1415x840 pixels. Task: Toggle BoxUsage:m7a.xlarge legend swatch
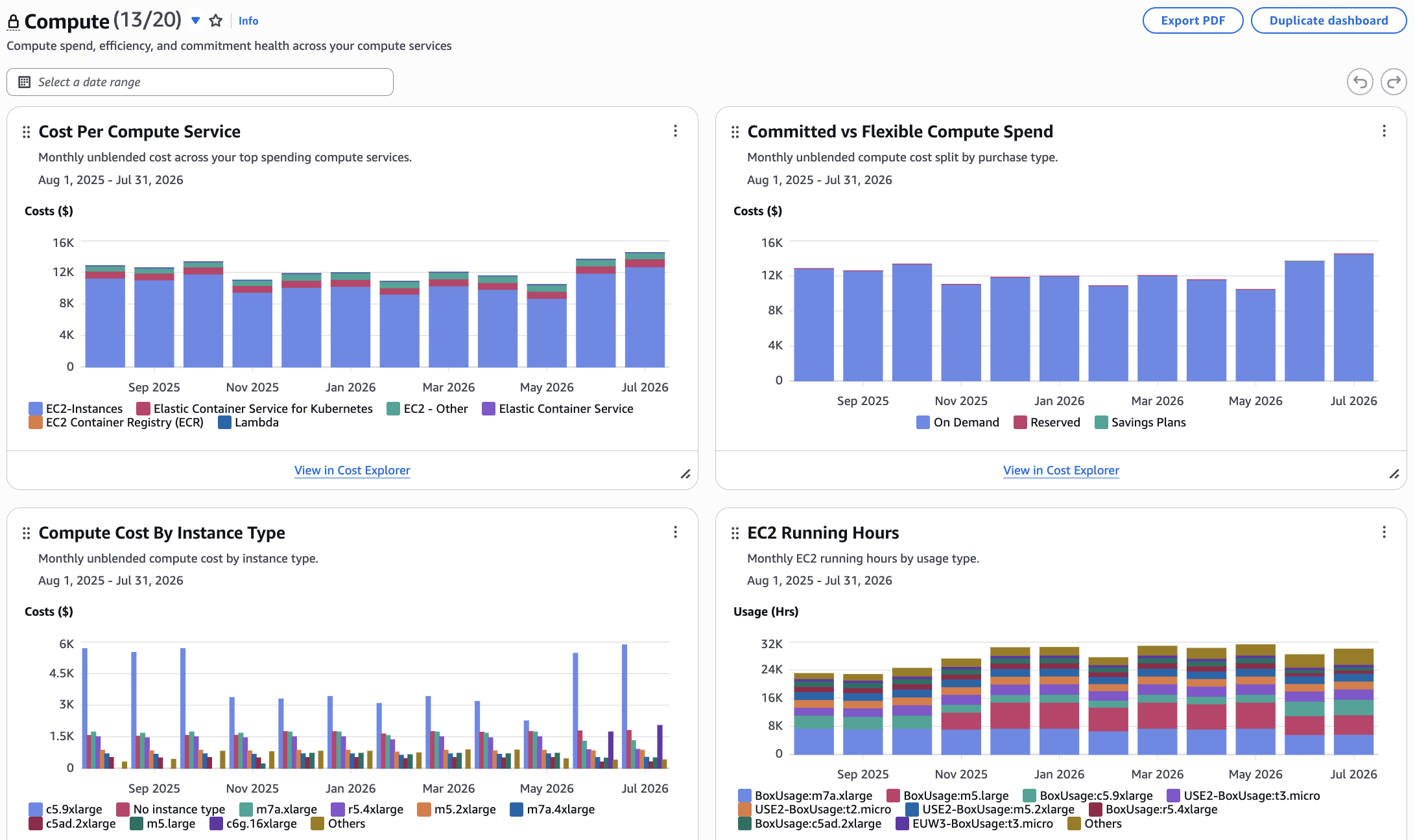(x=744, y=795)
